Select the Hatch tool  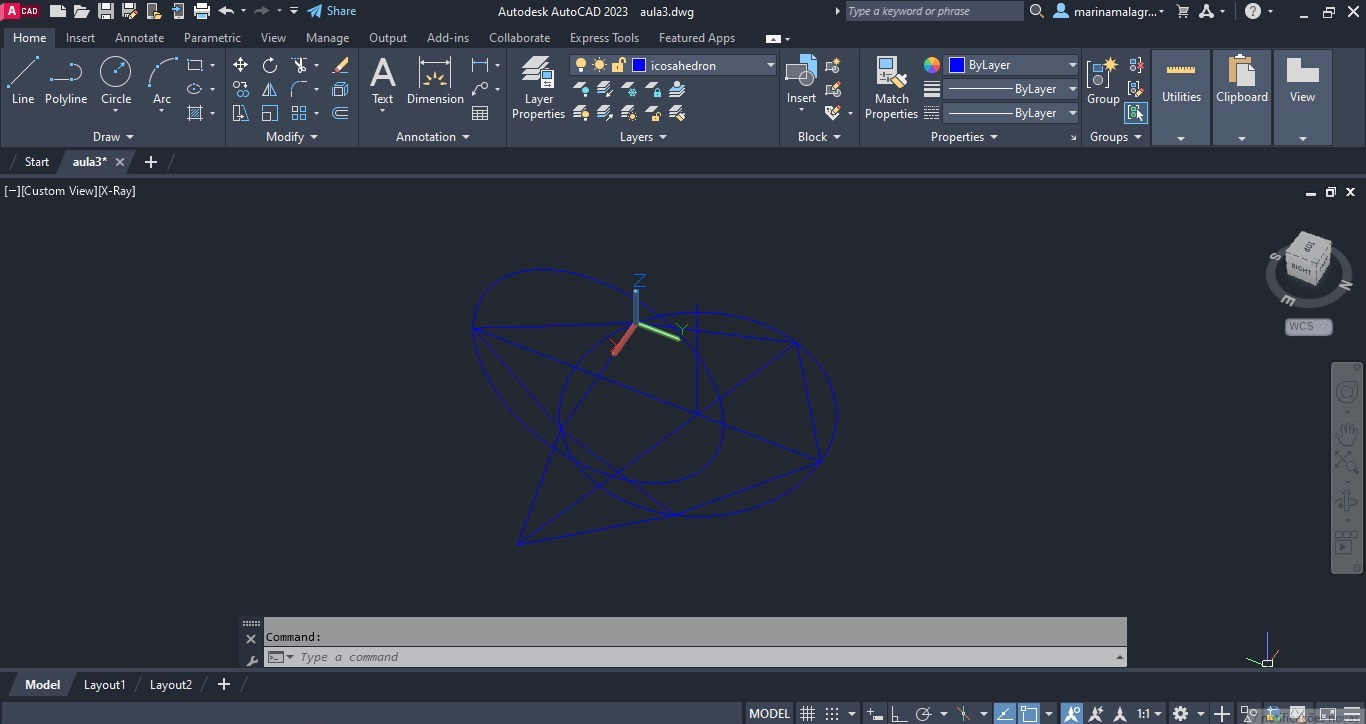pos(195,113)
